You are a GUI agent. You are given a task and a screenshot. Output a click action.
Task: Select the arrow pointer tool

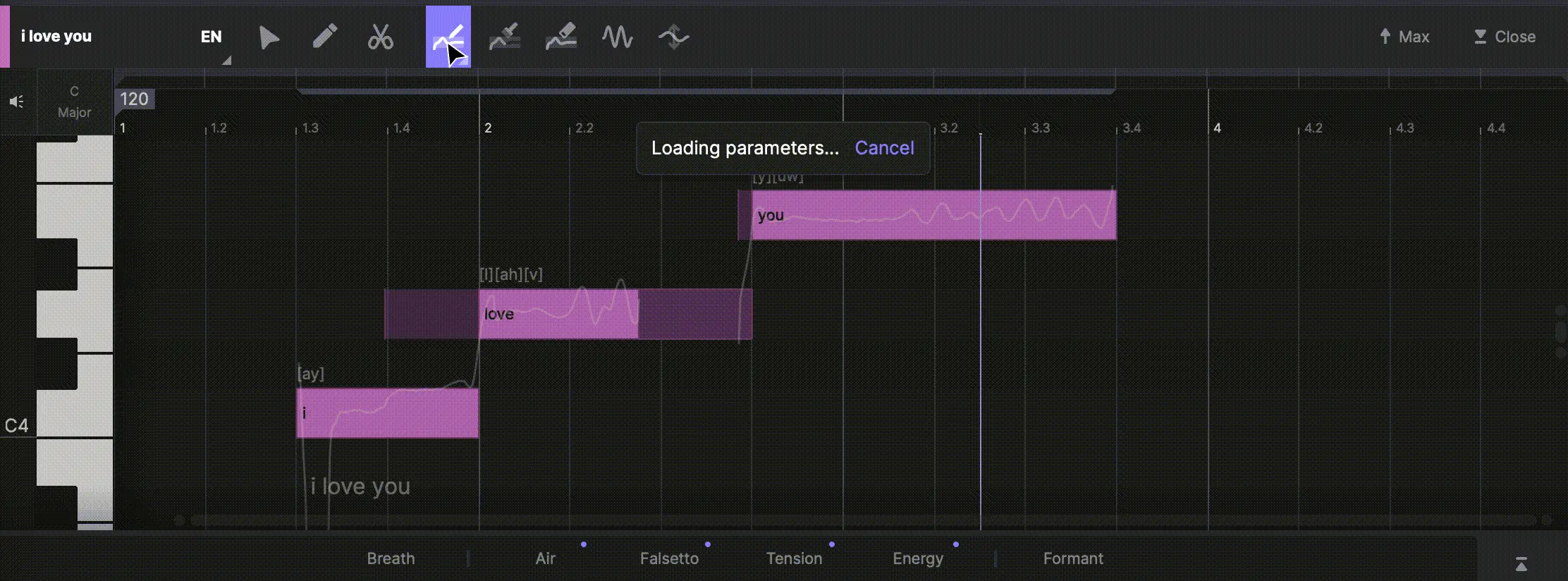(x=269, y=37)
